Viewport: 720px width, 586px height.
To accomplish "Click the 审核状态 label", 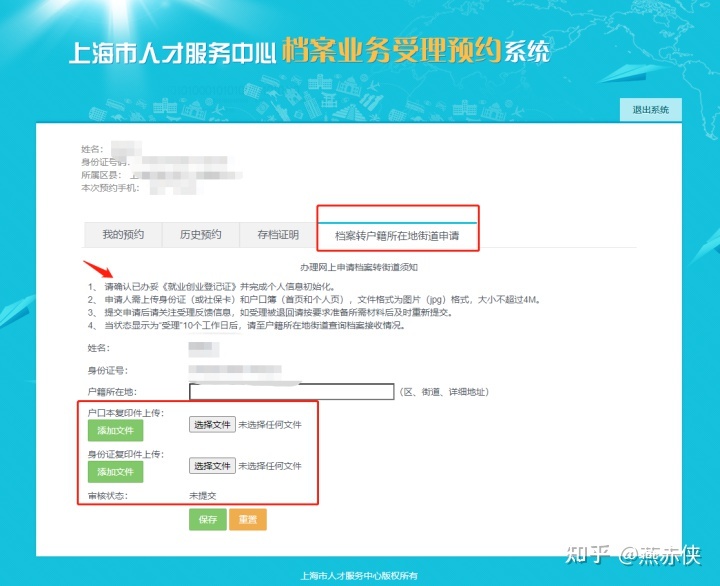I will 107,496.
